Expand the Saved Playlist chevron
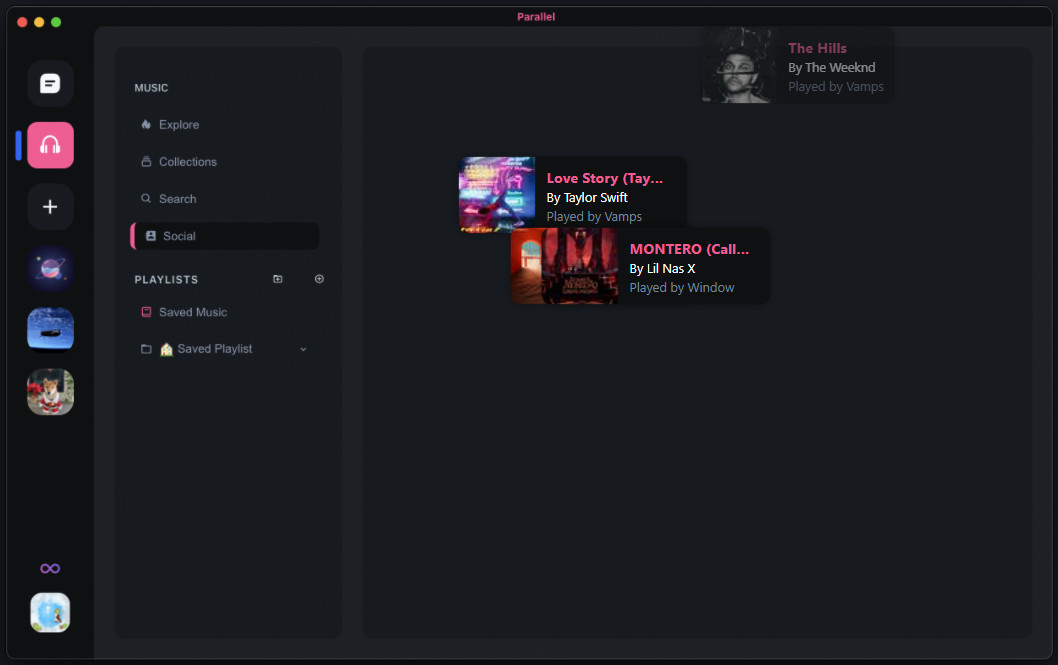1058x665 pixels. pos(303,349)
